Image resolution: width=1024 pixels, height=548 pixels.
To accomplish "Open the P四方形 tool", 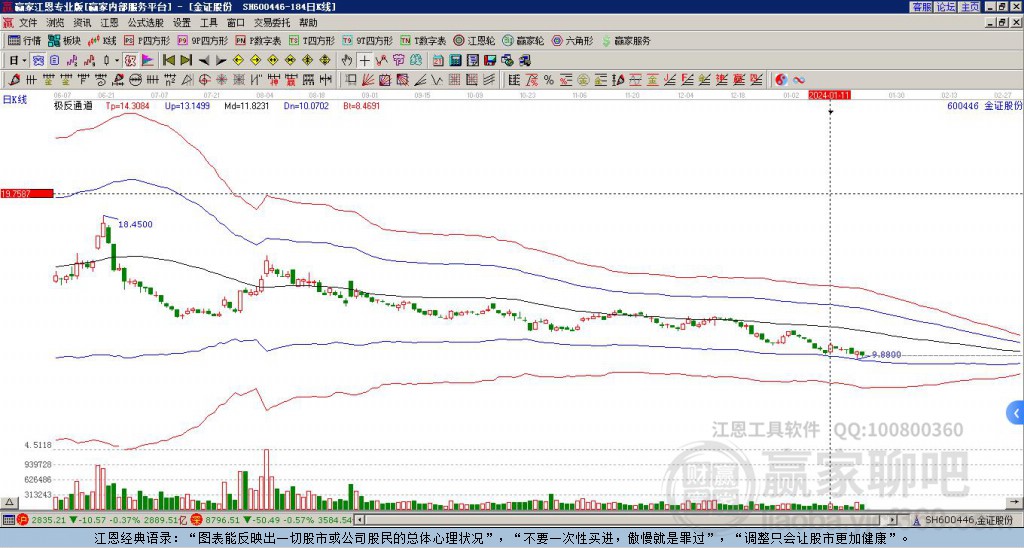I will (147, 40).
